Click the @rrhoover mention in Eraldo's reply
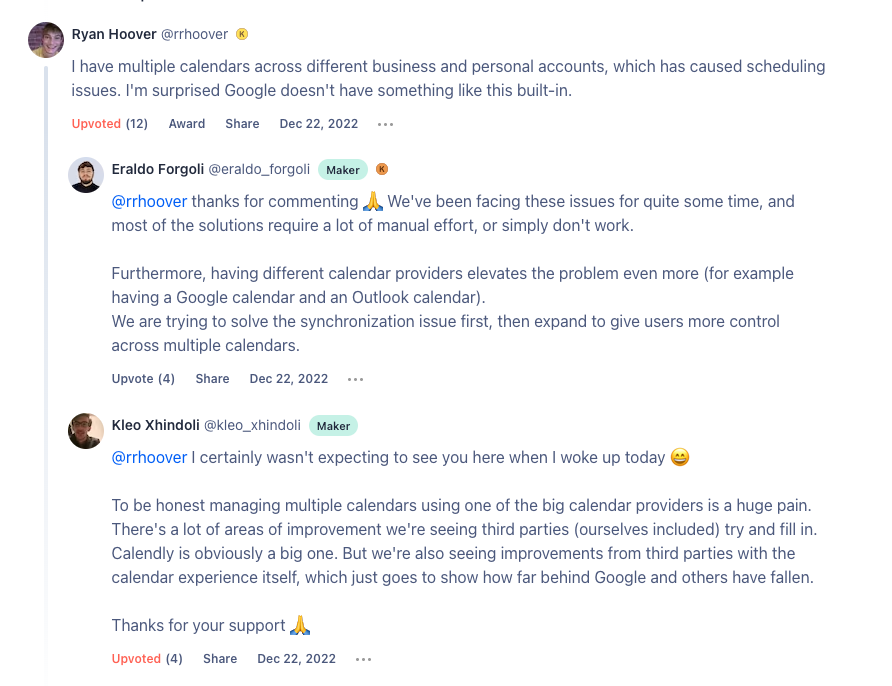 pyautogui.click(x=149, y=201)
